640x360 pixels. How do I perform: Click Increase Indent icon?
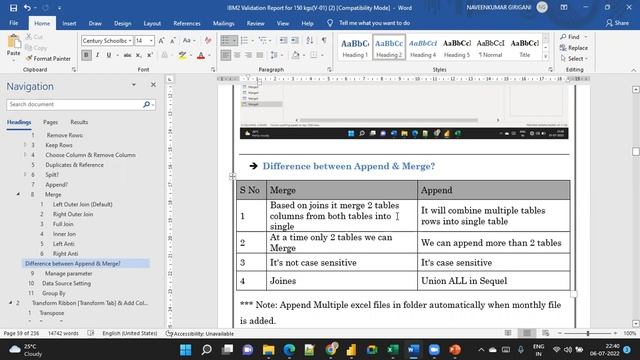tap(295, 40)
